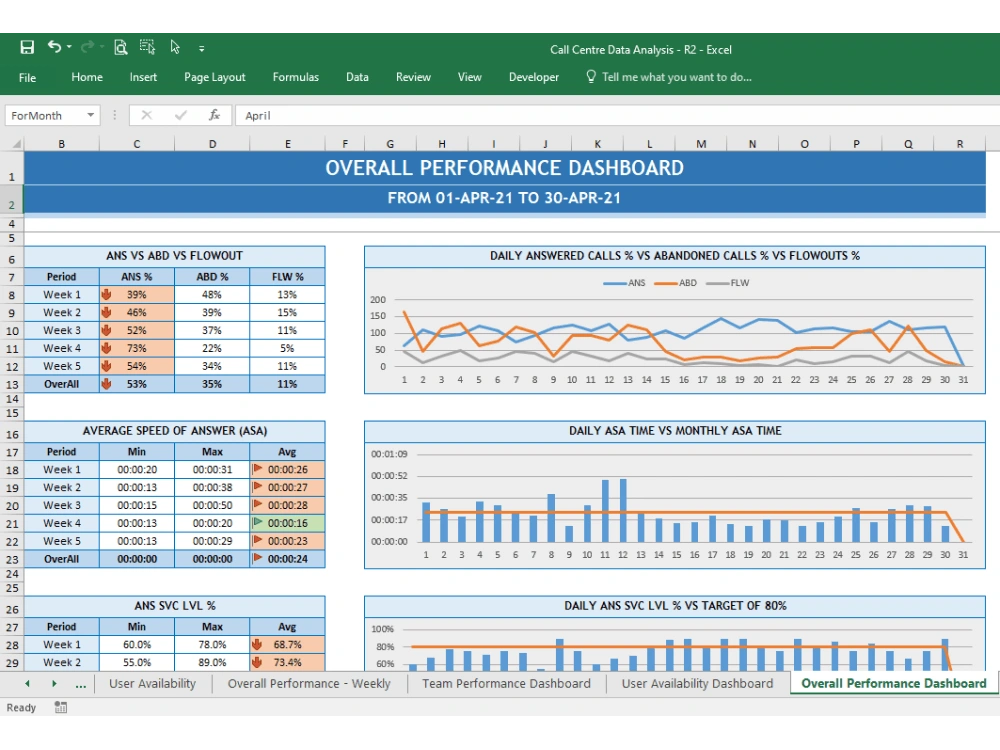The width and height of the screenshot is (1000, 750).
Task: Click the Redo icon
Action: pos(86,47)
